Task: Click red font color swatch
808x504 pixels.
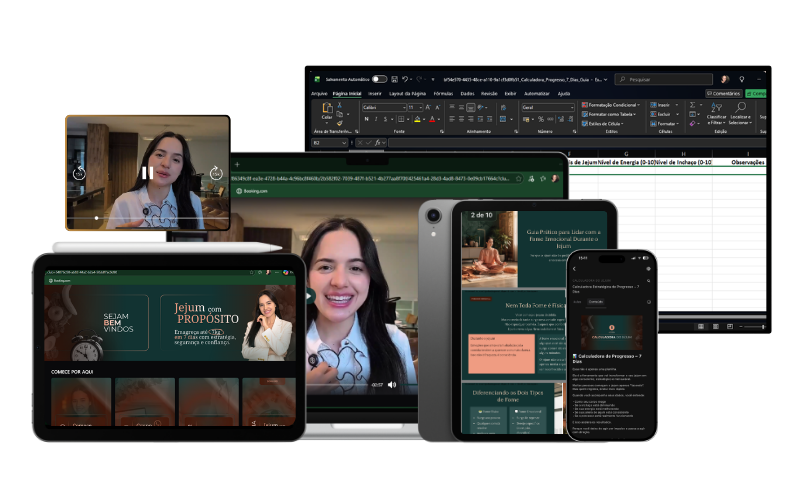Action: pyautogui.click(x=432, y=119)
